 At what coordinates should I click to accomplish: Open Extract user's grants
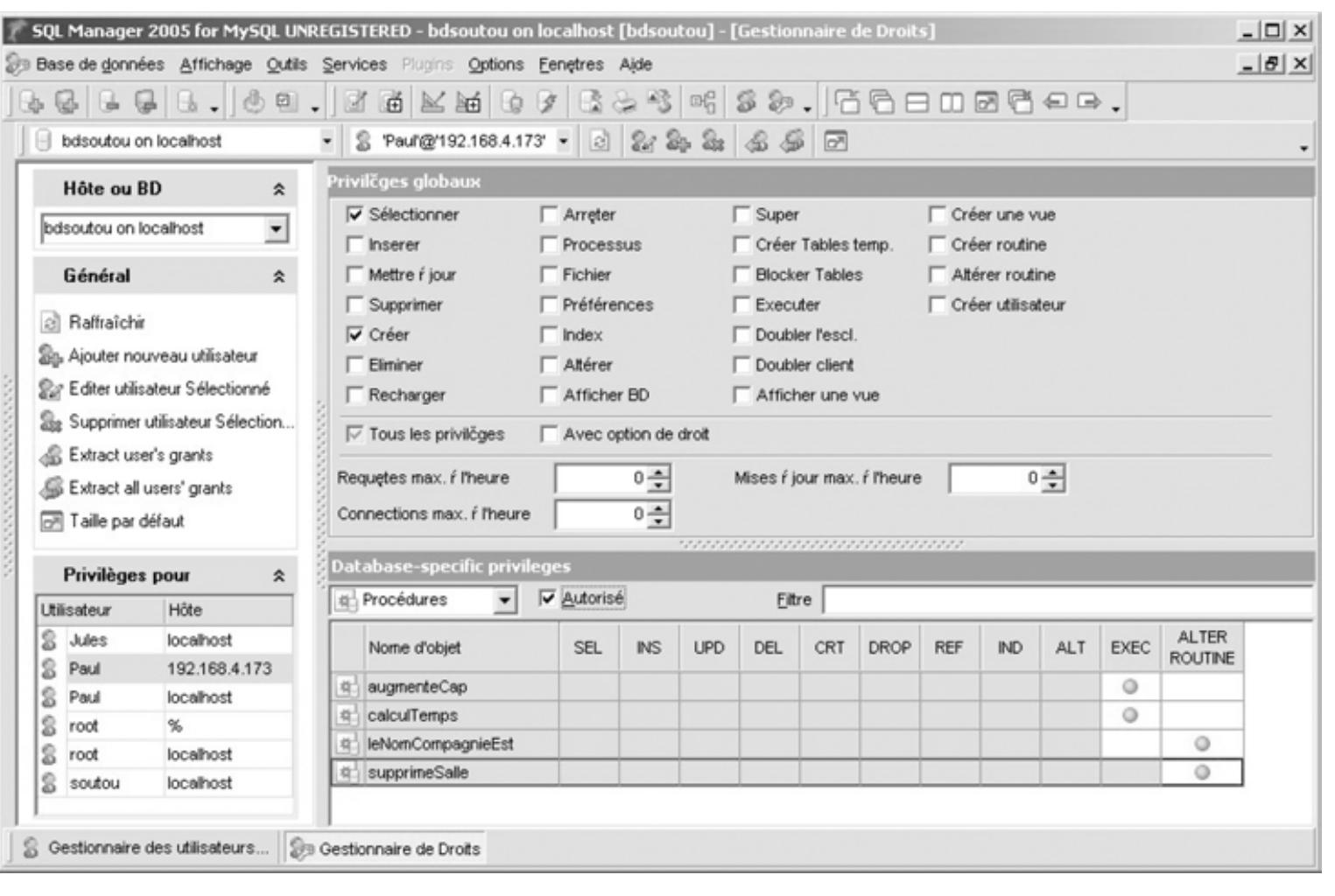click(53, 452)
